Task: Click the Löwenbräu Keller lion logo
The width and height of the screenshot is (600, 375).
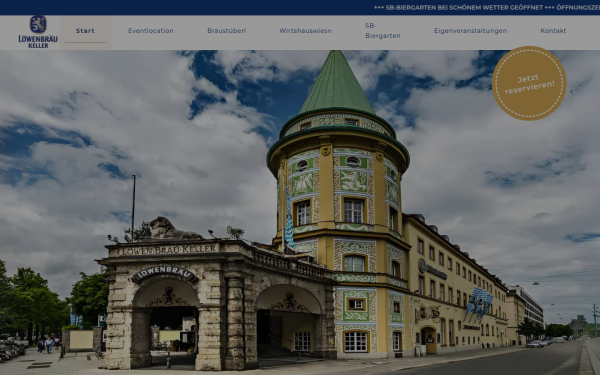Action: click(38, 24)
